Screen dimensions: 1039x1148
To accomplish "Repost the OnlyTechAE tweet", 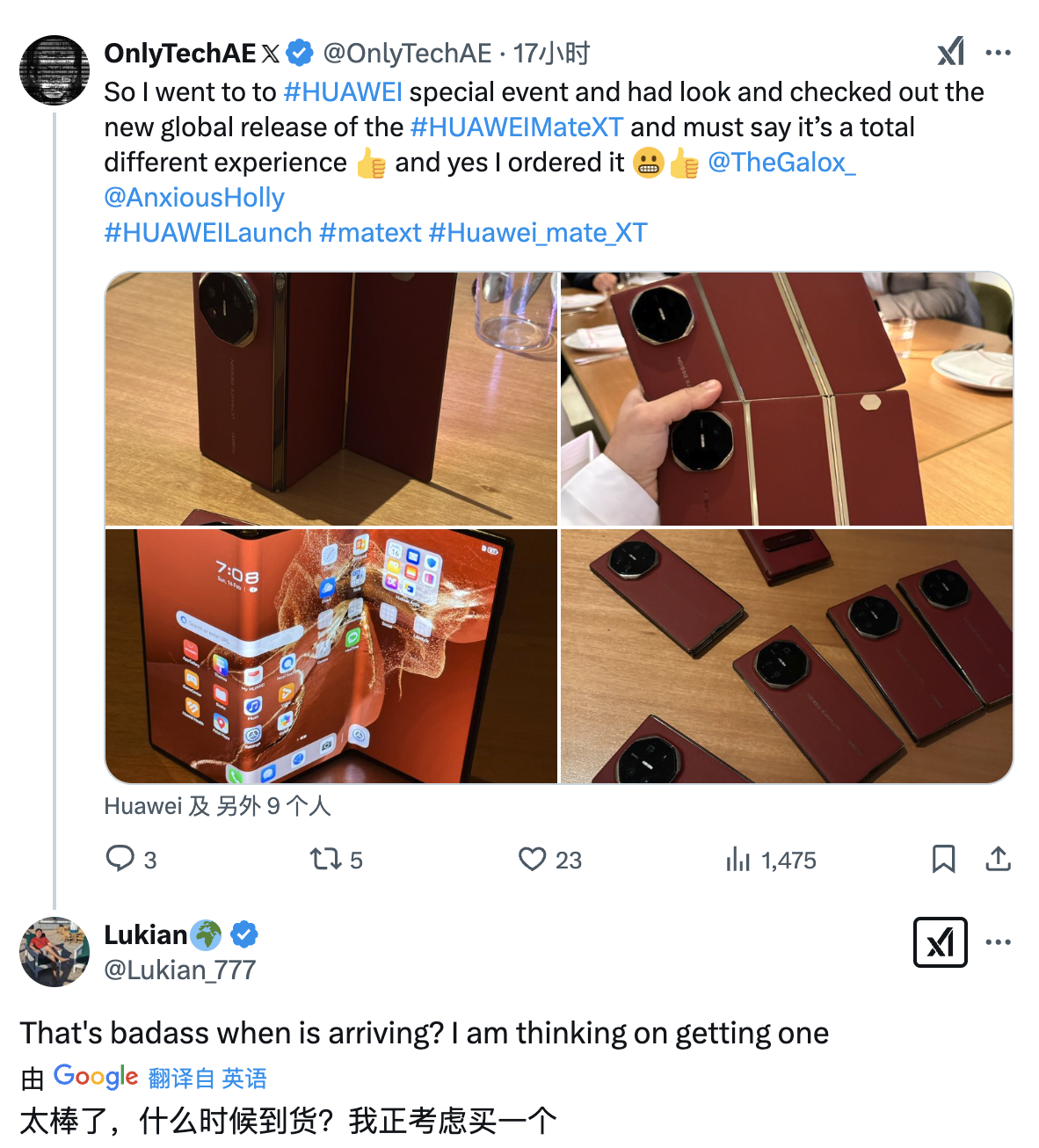I will pos(325,859).
